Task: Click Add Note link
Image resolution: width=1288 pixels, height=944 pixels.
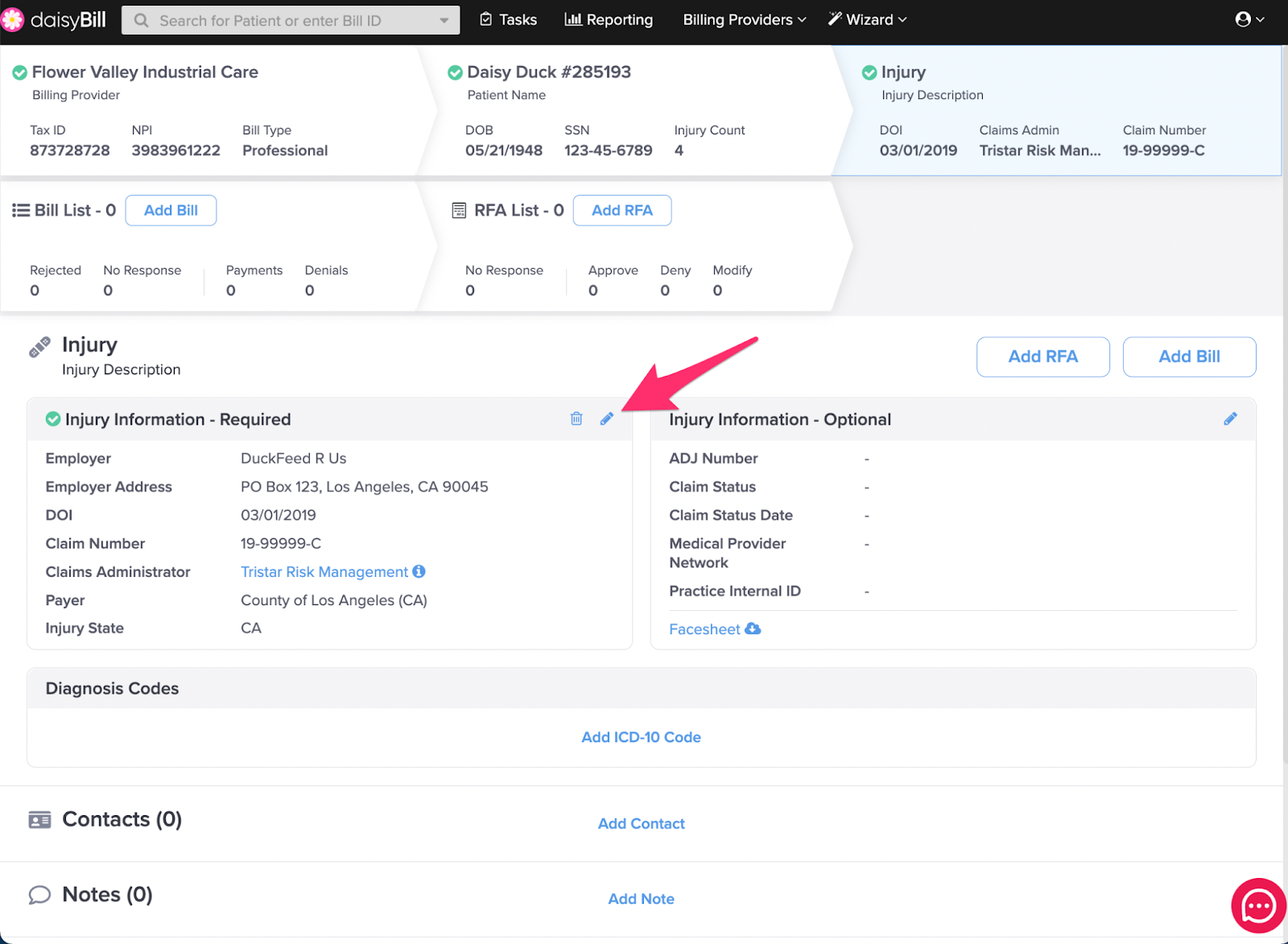Action: [642, 899]
